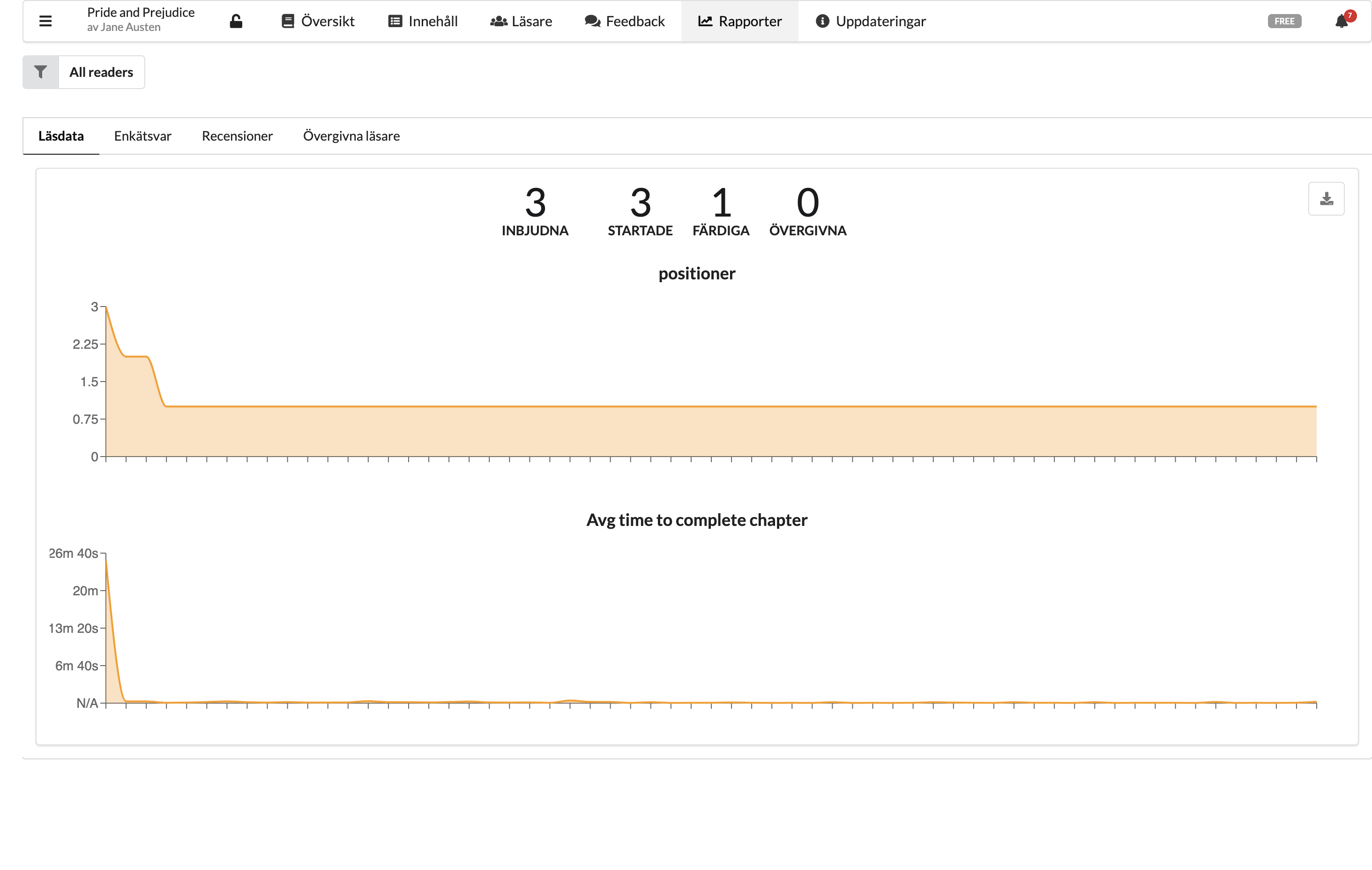The height and width of the screenshot is (870, 1372).
Task: Switch to Feedback
Action: pyautogui.click(x=625, y=21)
